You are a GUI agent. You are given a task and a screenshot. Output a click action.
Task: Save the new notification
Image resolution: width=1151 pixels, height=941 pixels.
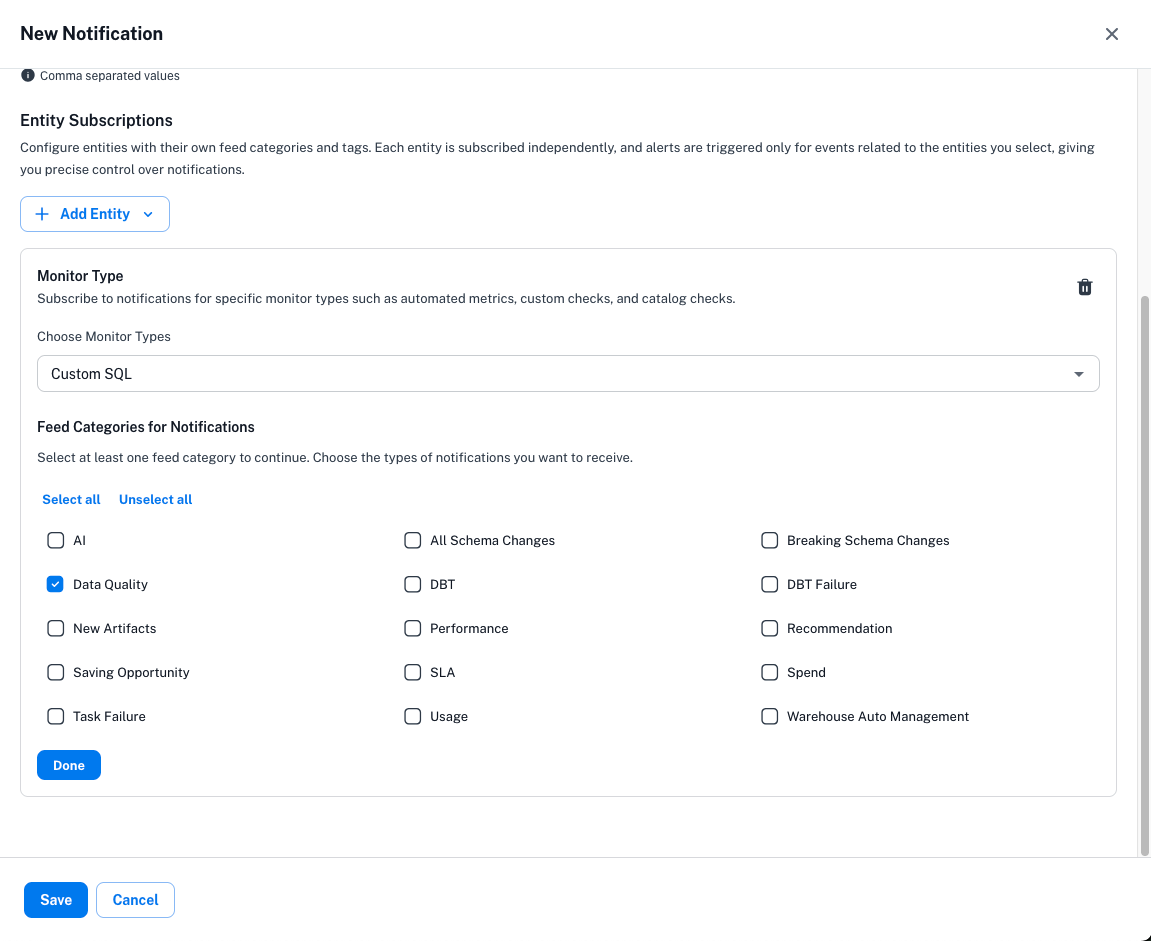pos(56,900)
